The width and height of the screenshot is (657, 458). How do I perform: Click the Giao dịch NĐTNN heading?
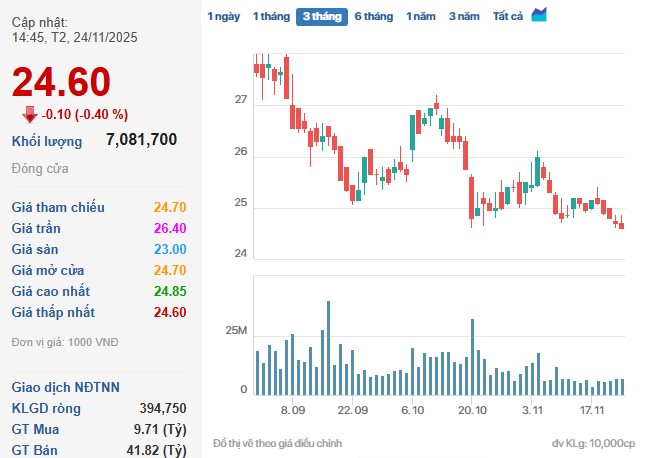[x=63, y=386]
